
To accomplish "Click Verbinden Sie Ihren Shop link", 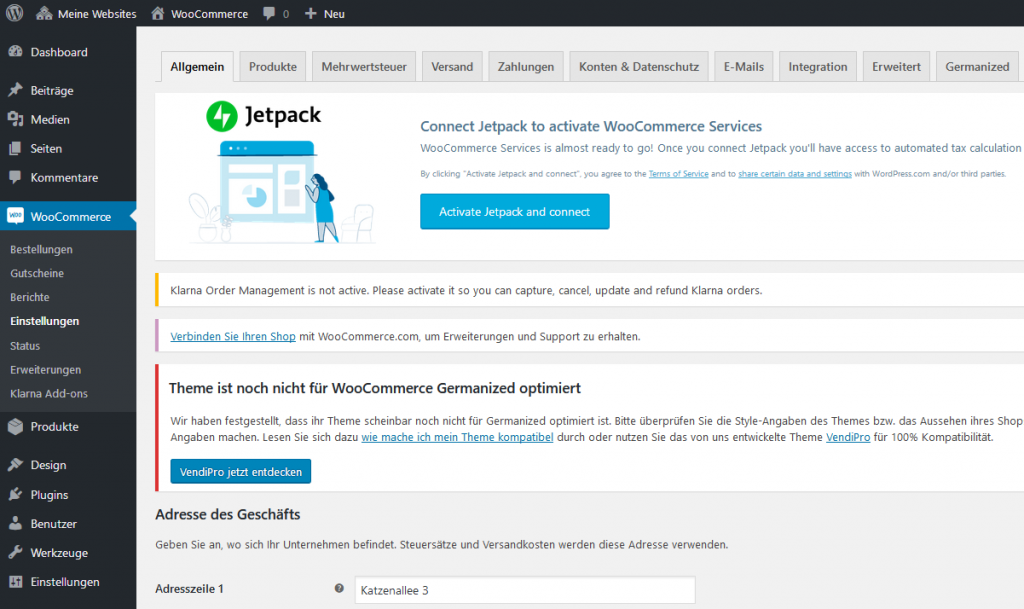I will click(232, 336).
